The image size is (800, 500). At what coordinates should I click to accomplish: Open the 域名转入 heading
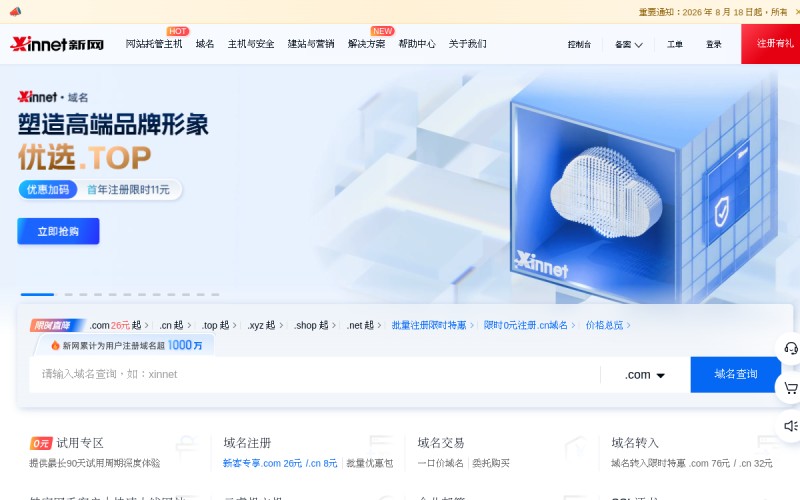(x=635, y=443)
